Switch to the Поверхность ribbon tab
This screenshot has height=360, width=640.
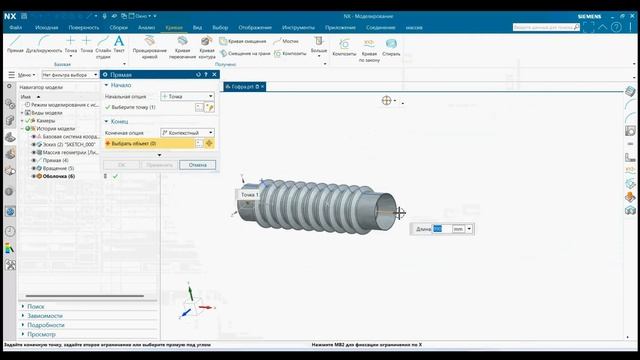click(84, 27)
